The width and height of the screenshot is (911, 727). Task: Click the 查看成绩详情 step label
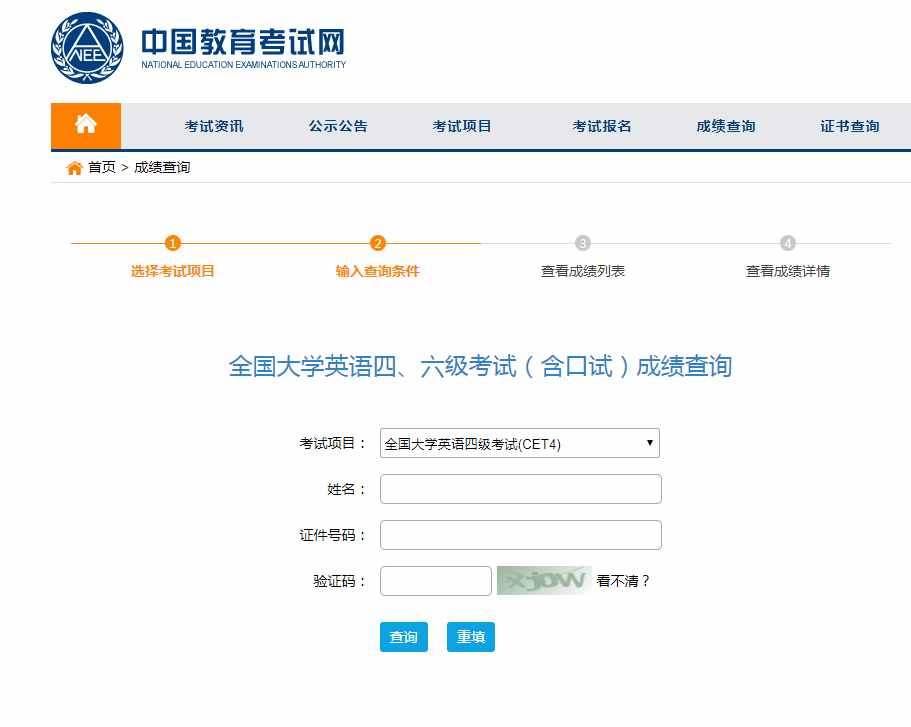click(788, 271)
